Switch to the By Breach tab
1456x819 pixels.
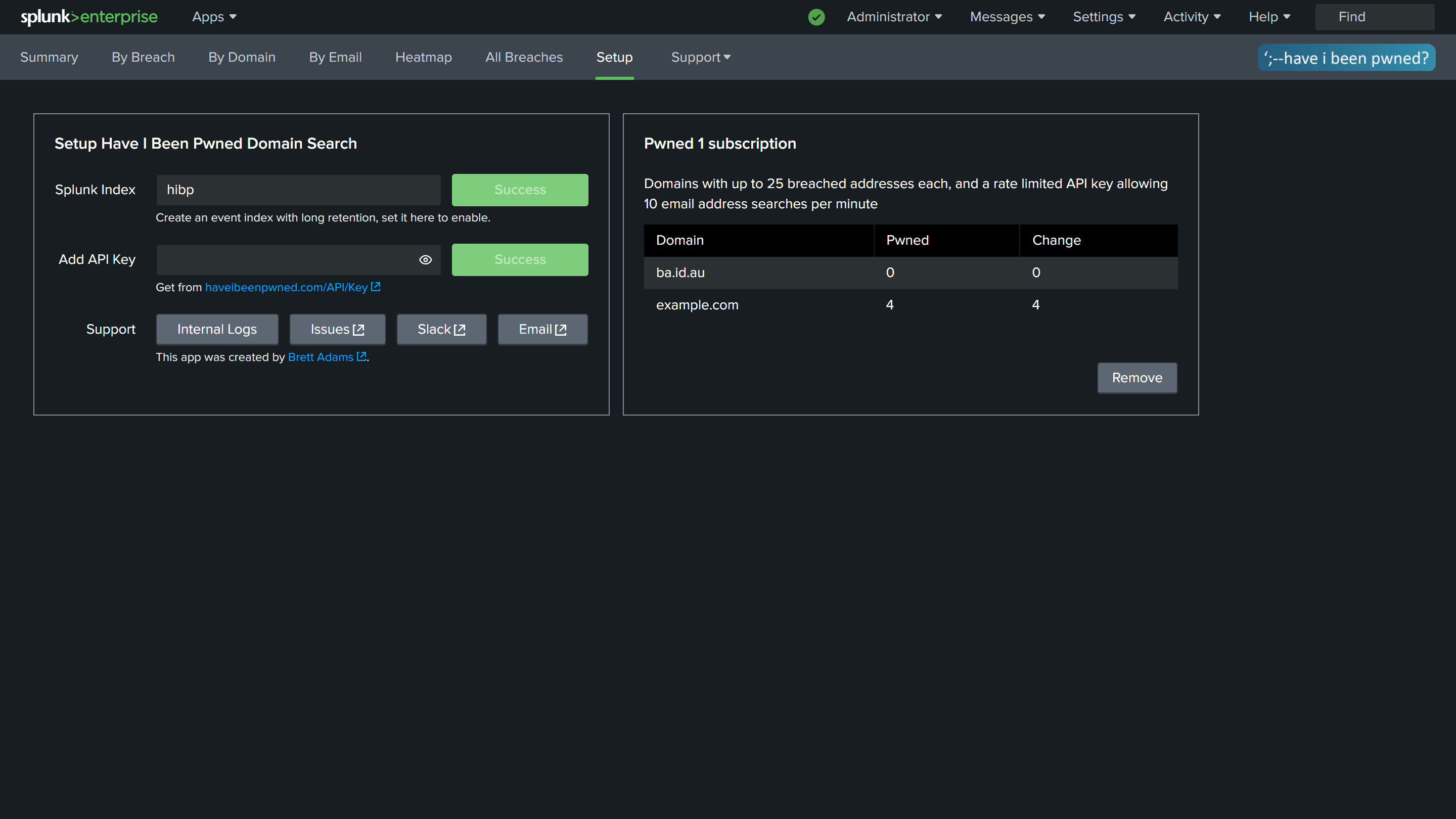click(x=143, y=57)
